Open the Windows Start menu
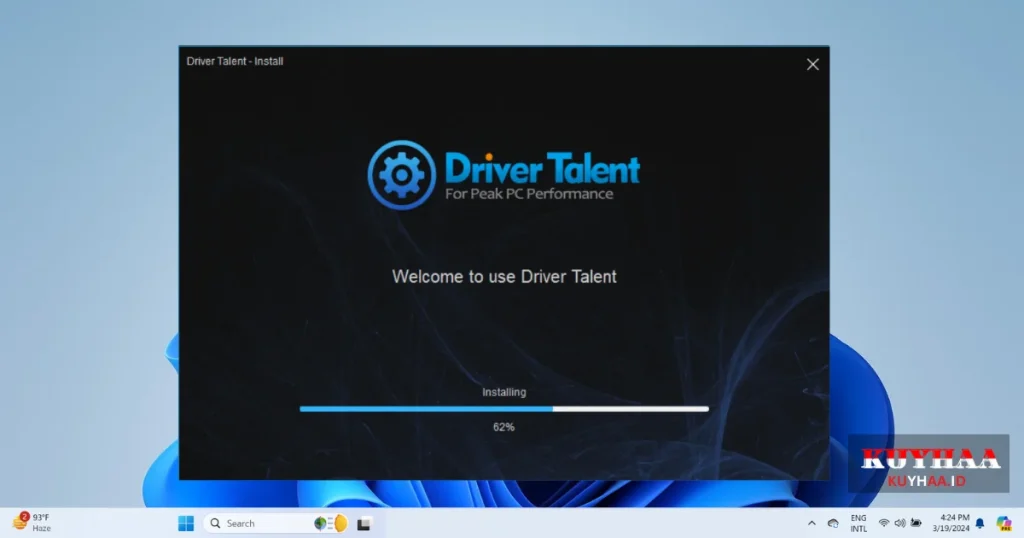Viewport: 1024px width, 538px height. tap(186, 523)
